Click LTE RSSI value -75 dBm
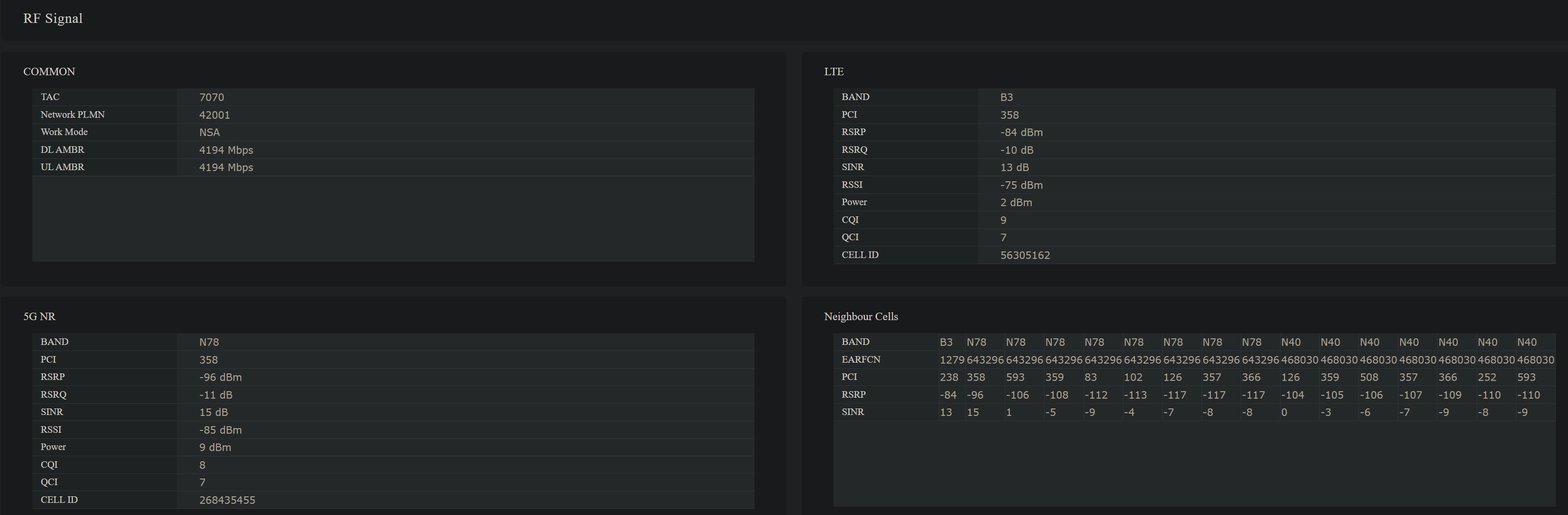Viewport: 1568px width, 515px height. click(x=1021, y=185)
